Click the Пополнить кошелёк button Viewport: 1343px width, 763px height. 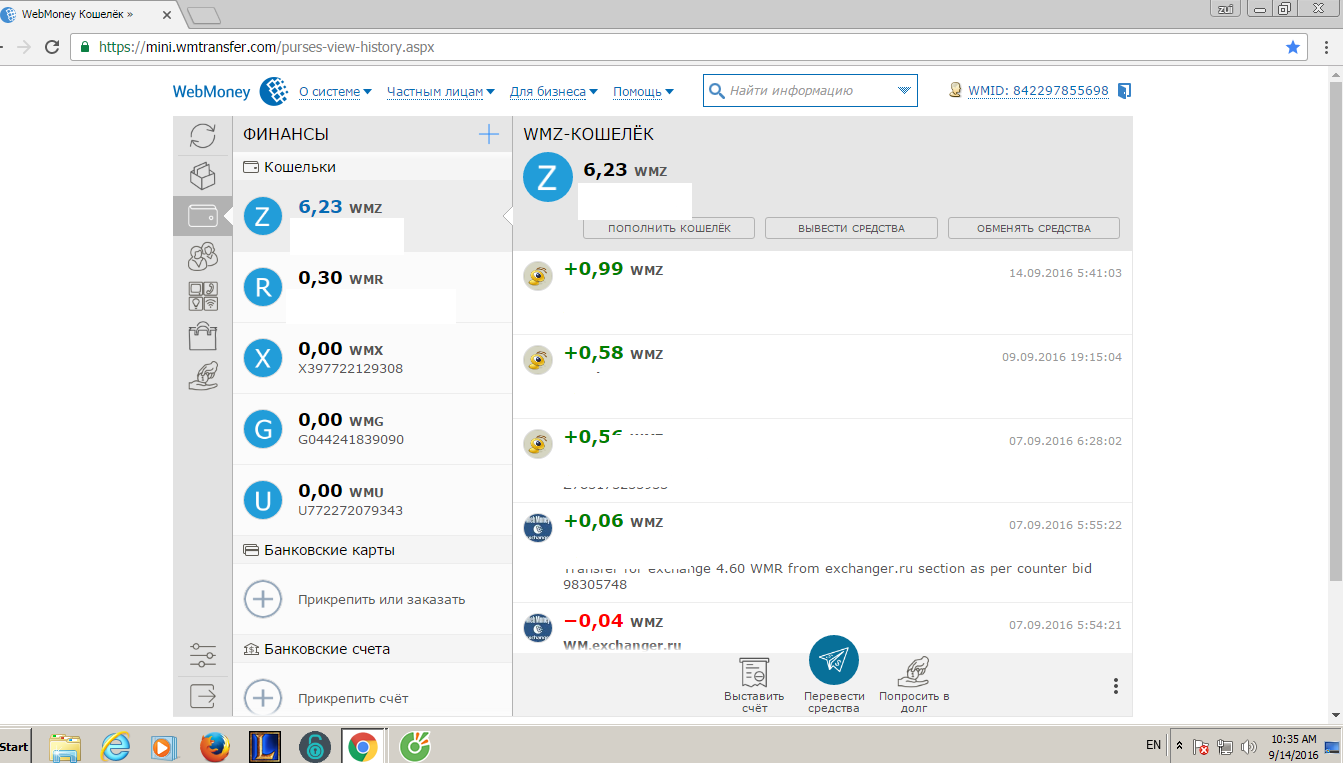coord(669,228)
